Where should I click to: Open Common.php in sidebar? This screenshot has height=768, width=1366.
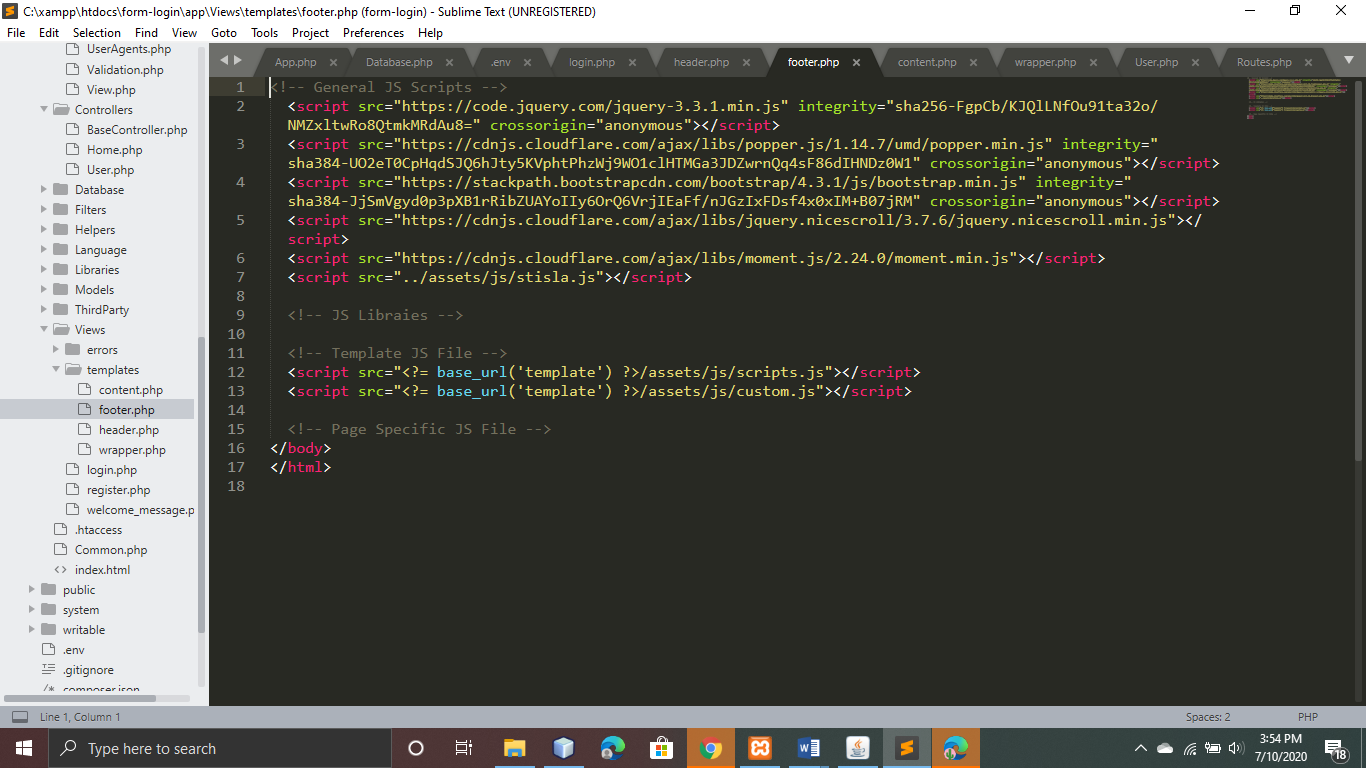coord(111,550)
